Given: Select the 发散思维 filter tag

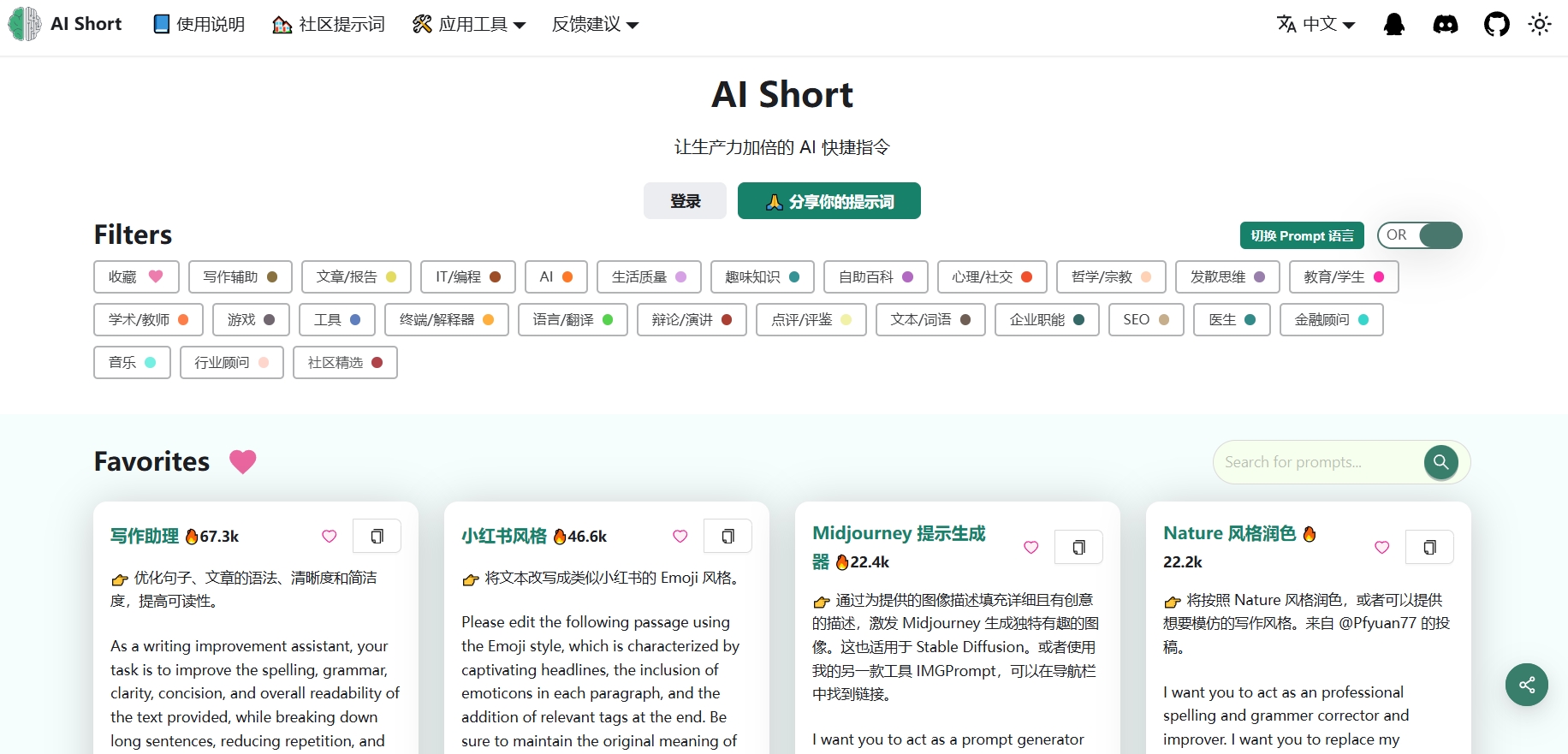Looking at the screenshot, I should pos(1227,276).
